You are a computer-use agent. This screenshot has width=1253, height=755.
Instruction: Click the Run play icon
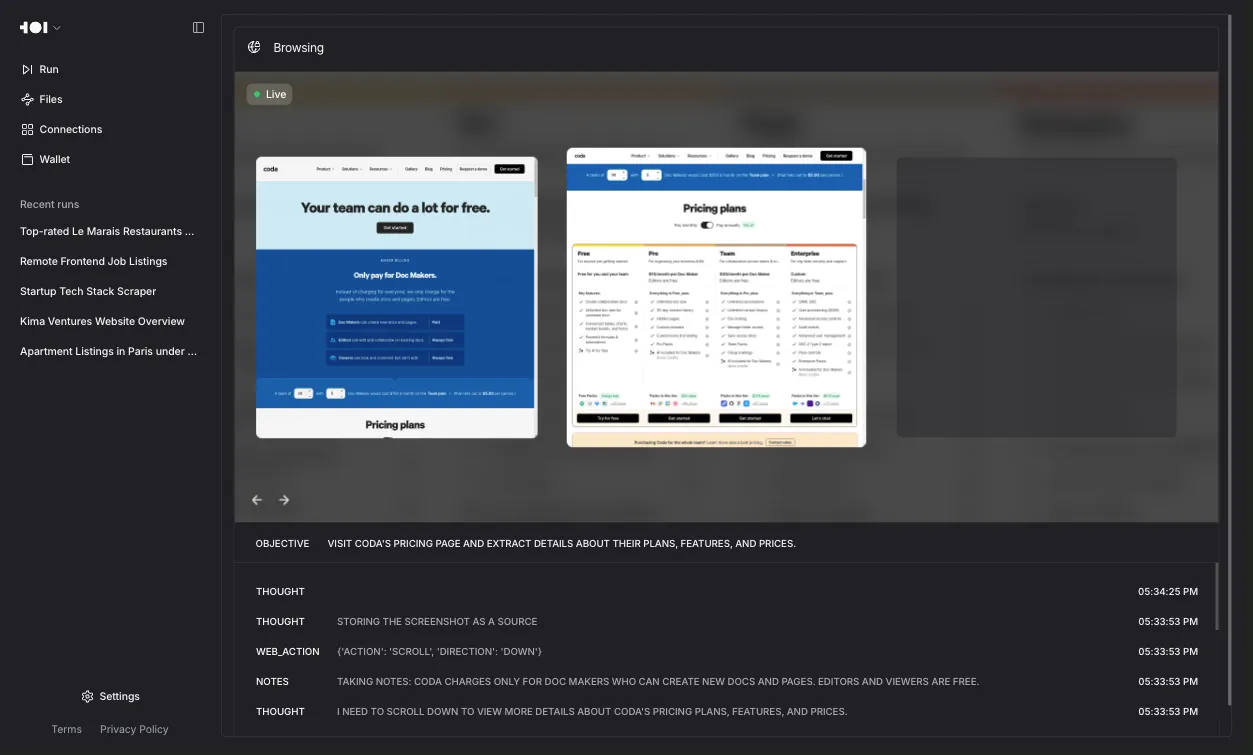coord(27,69)
